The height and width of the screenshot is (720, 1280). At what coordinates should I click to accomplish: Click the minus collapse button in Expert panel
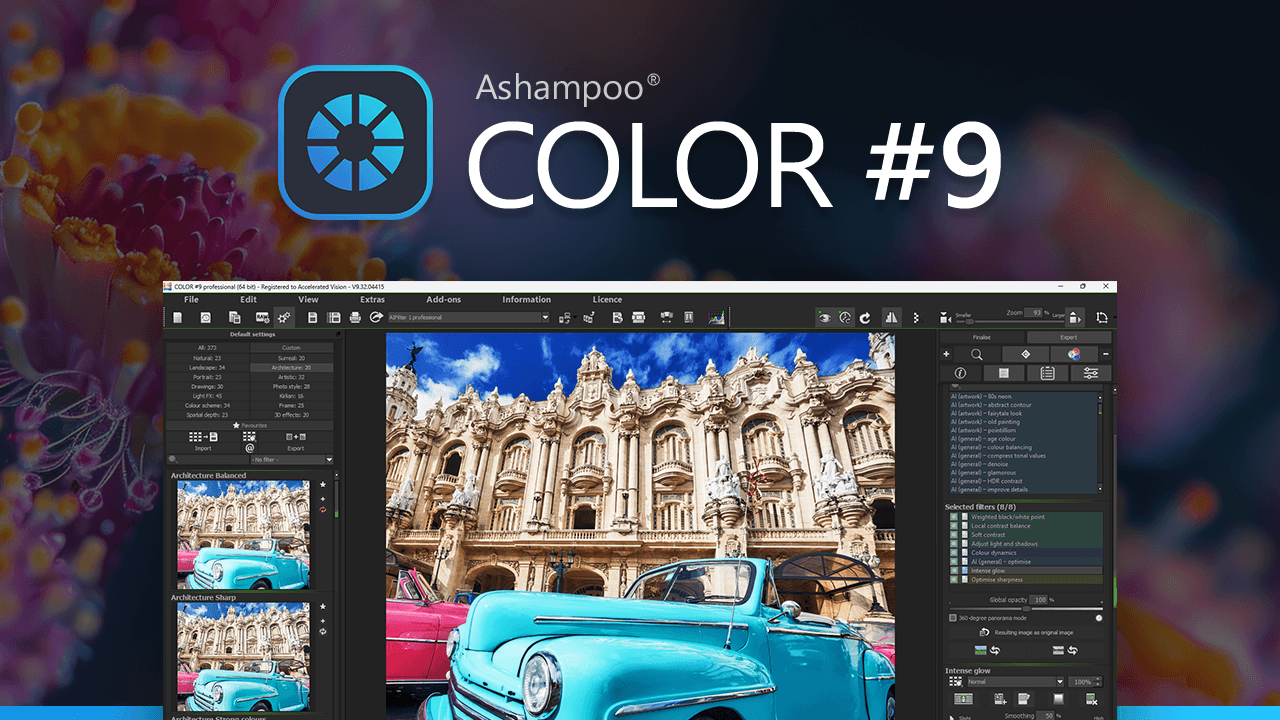[1105, 354]
